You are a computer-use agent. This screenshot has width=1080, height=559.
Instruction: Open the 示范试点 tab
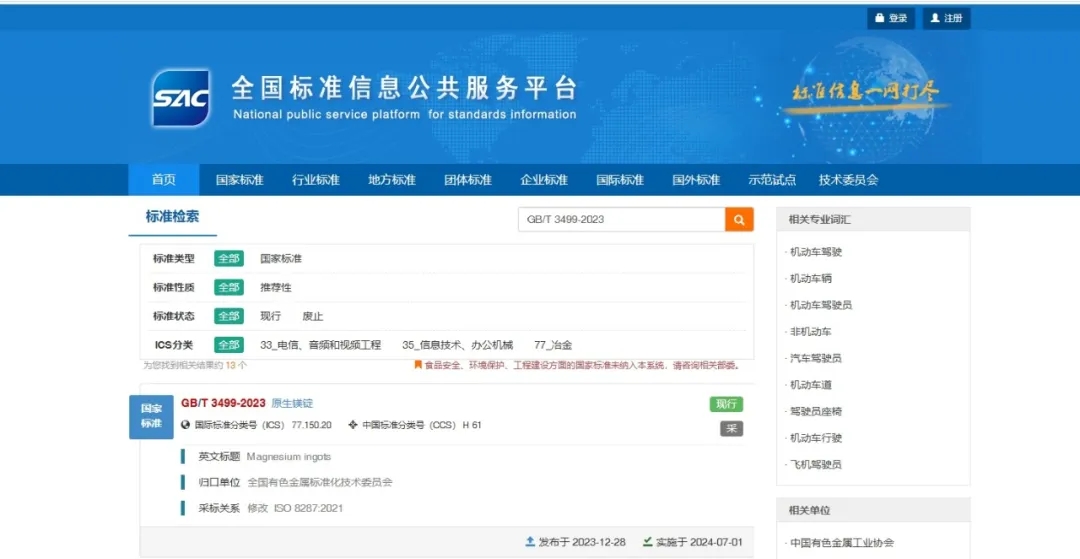(x=772, y=180)
